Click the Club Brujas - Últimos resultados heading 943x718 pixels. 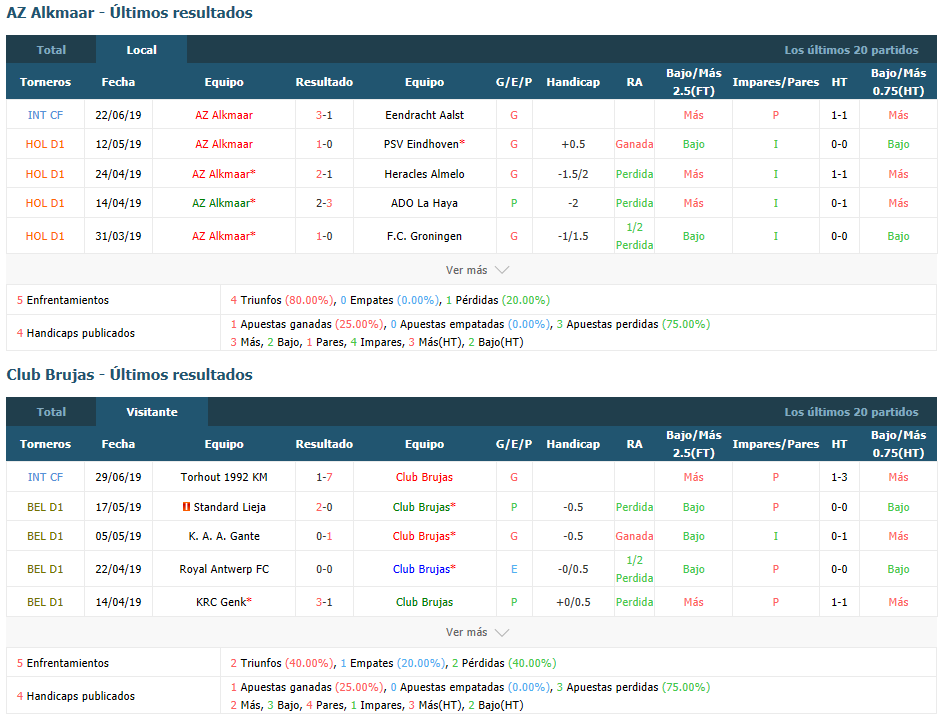[129, 375]
